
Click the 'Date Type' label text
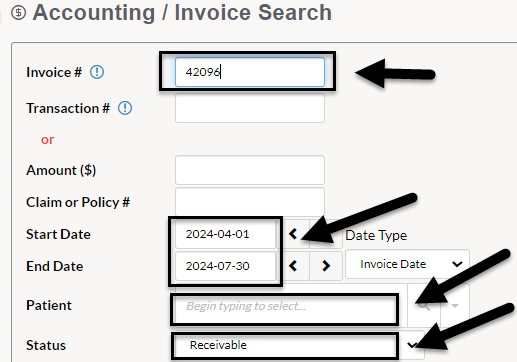click(x=376, y=236)
